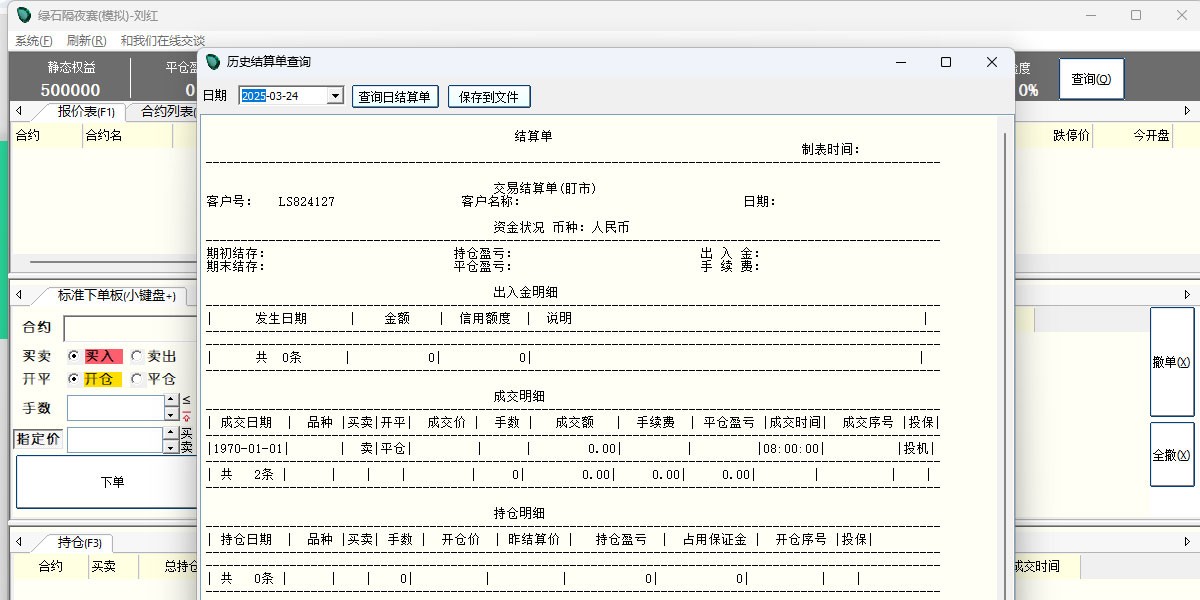This screenshot has height=600, width=1200.
Task: Increase 手数 with the up spinner arrow
Action: pos(170,402)
